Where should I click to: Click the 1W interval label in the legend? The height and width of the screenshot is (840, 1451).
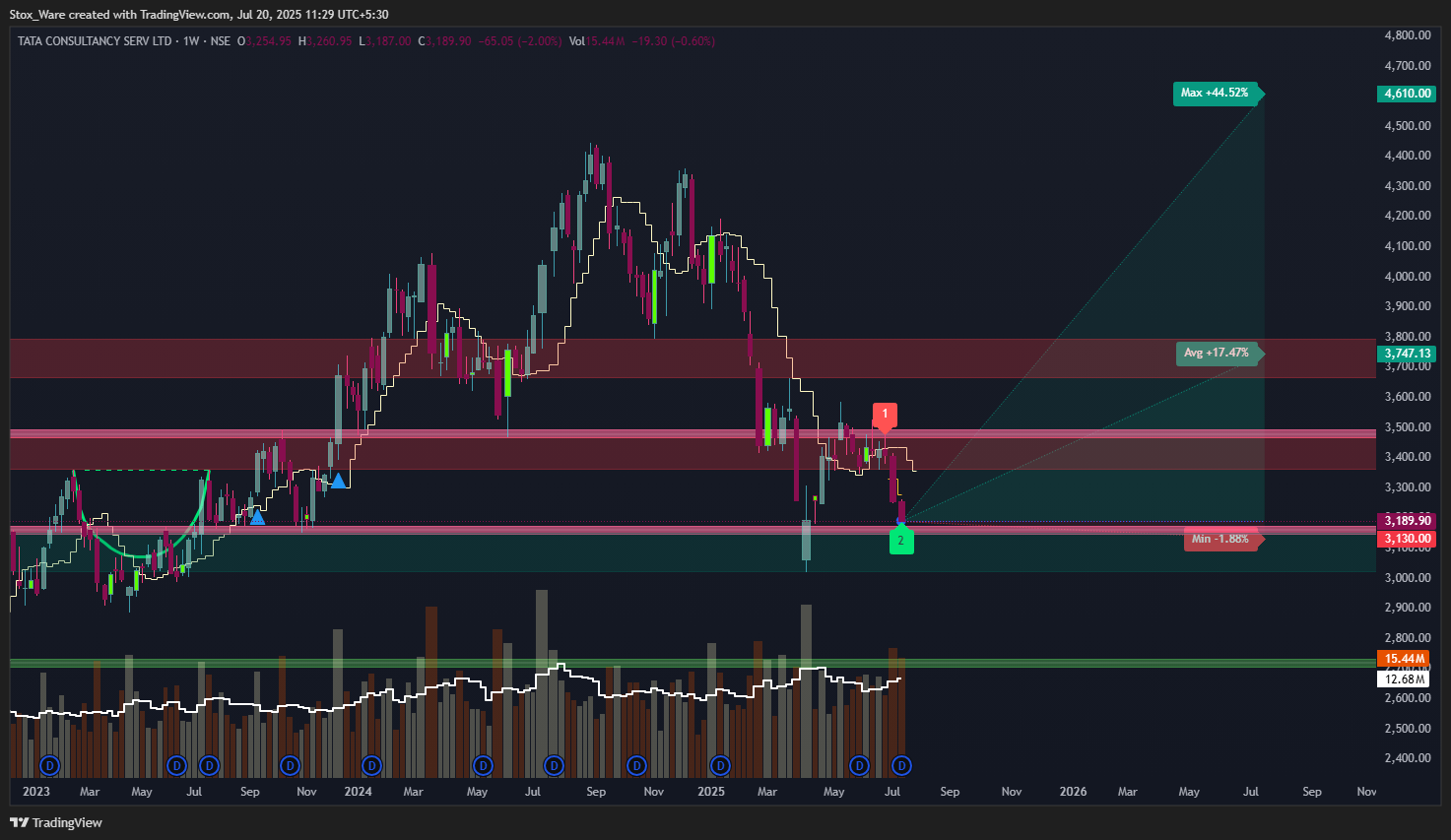(191, 41)
